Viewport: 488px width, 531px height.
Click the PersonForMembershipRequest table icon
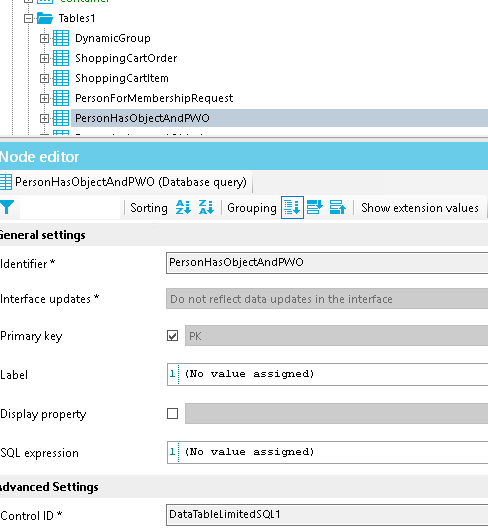pos(61,98)
